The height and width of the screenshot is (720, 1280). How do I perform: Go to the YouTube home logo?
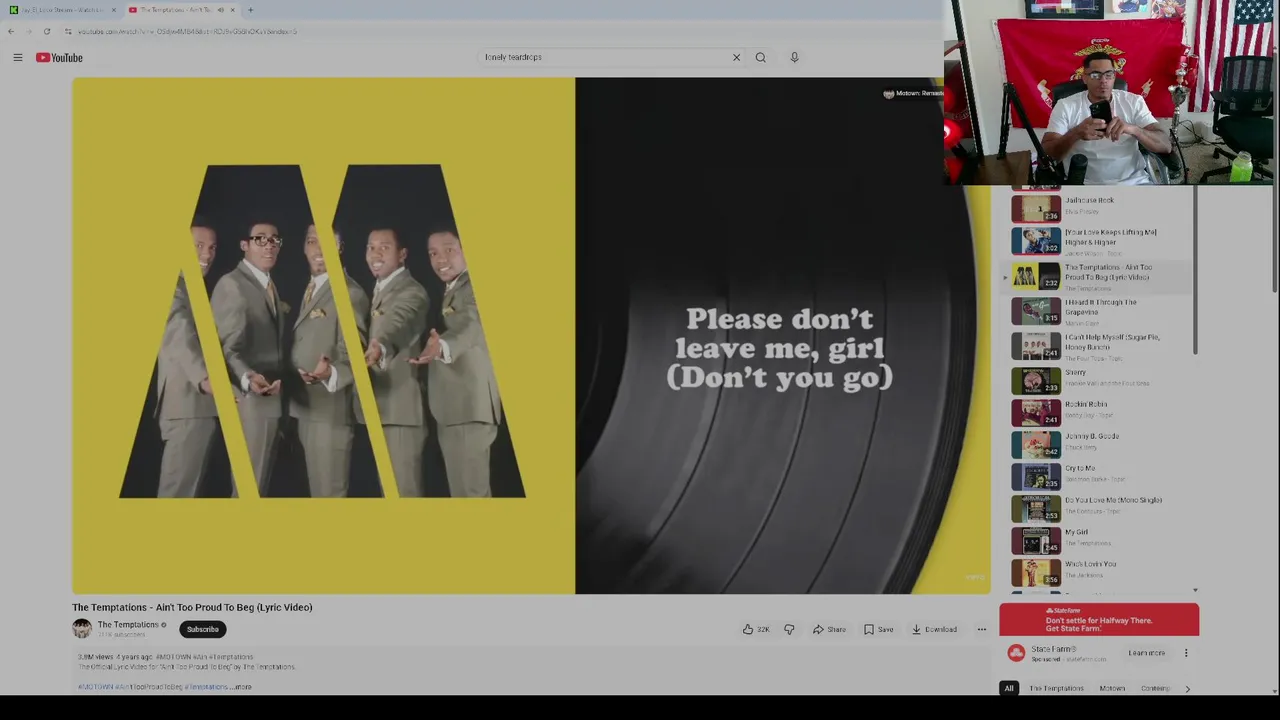pos(59,57)
